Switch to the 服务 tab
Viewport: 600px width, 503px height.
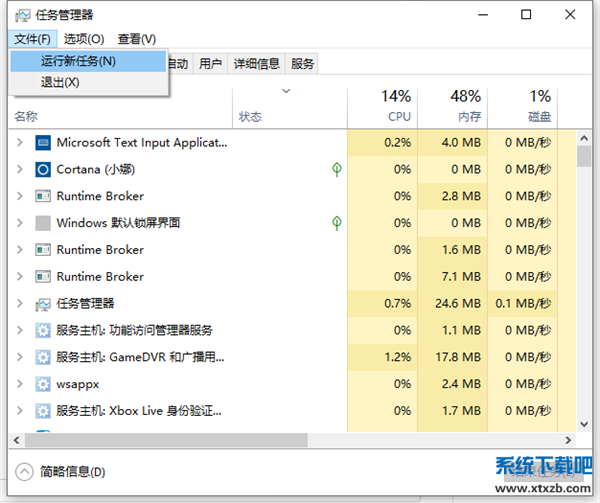click(303, 64)
